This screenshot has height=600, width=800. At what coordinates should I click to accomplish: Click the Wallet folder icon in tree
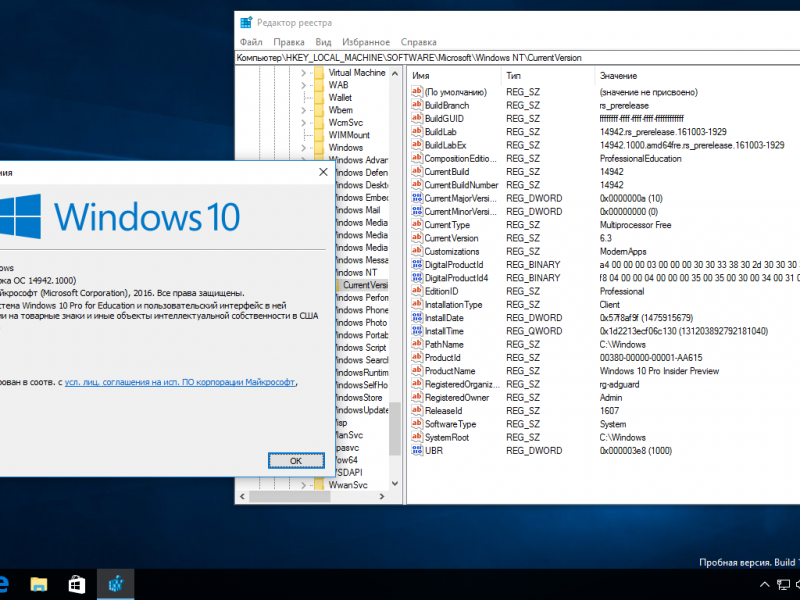pos(319,97)
